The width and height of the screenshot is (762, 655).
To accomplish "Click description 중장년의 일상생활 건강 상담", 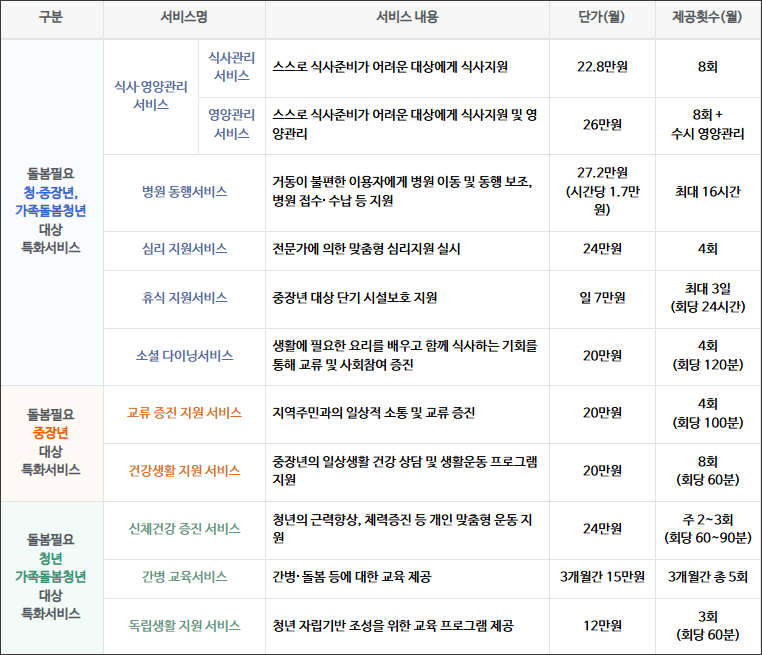I will (x=407, y=471).
